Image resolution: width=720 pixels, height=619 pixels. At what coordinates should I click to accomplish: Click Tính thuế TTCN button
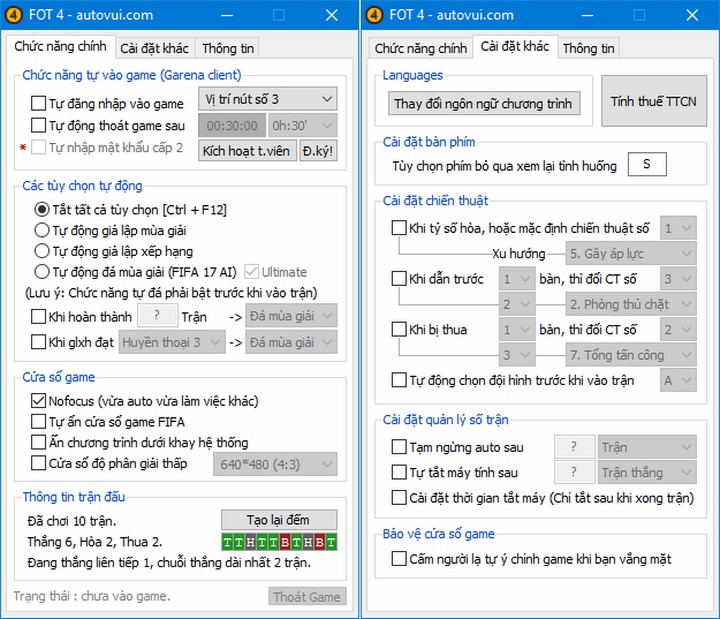(653, 101)
